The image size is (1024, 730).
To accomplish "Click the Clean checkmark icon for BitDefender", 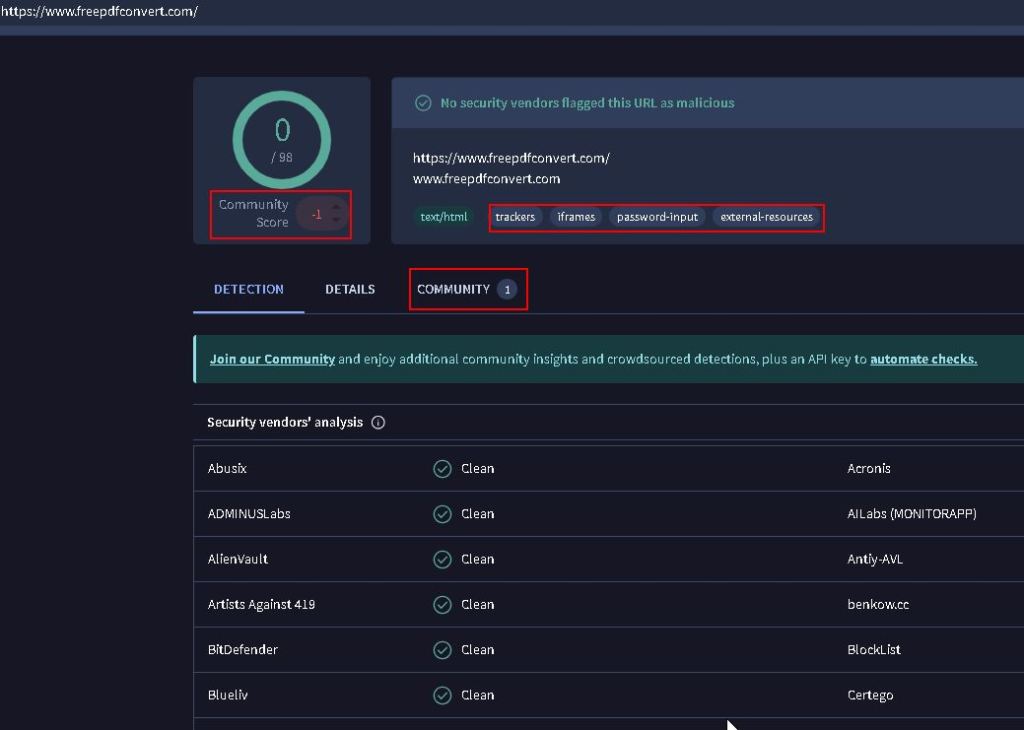I will point(442,650).
